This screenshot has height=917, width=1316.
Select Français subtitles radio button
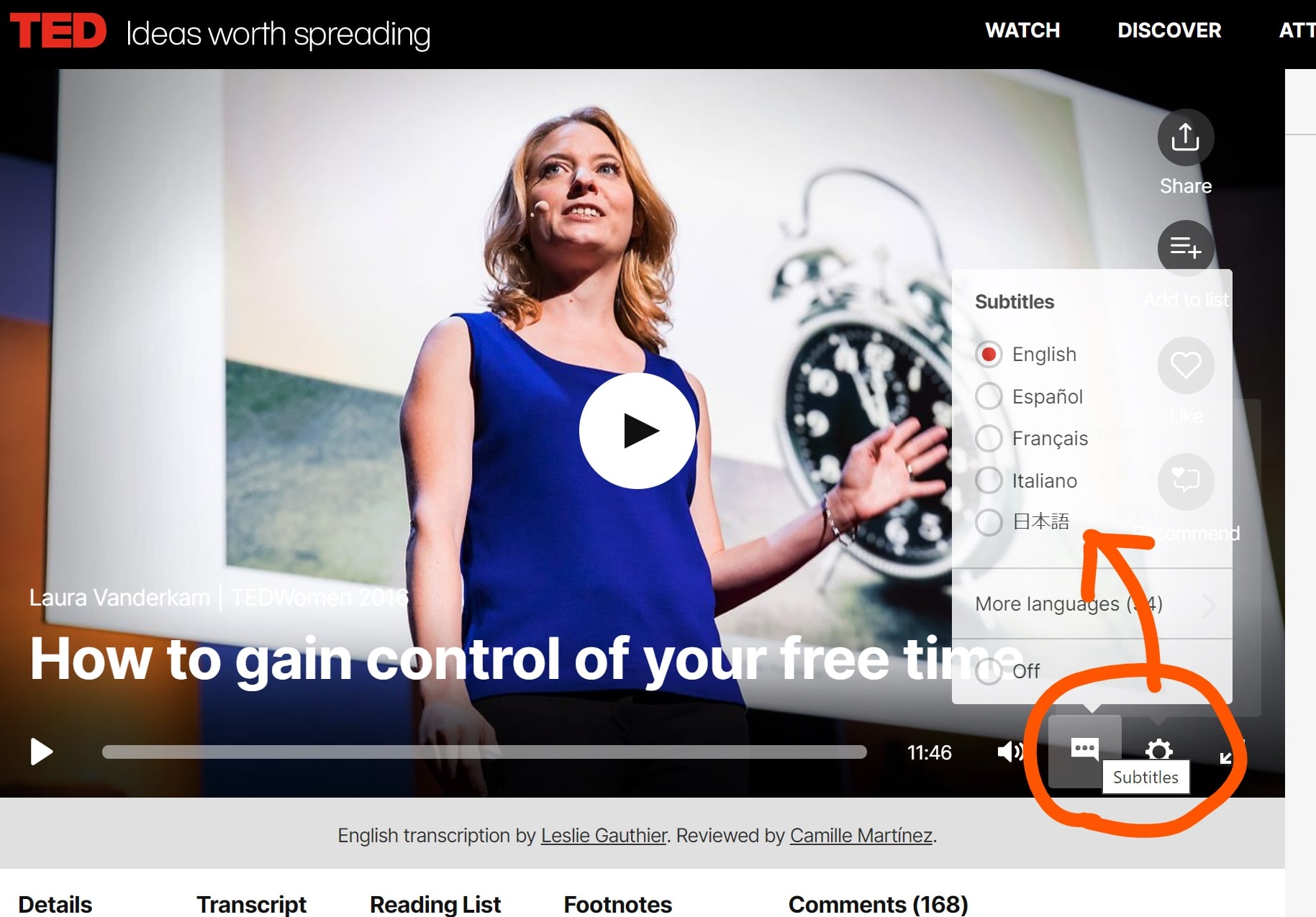coord(989,438)
